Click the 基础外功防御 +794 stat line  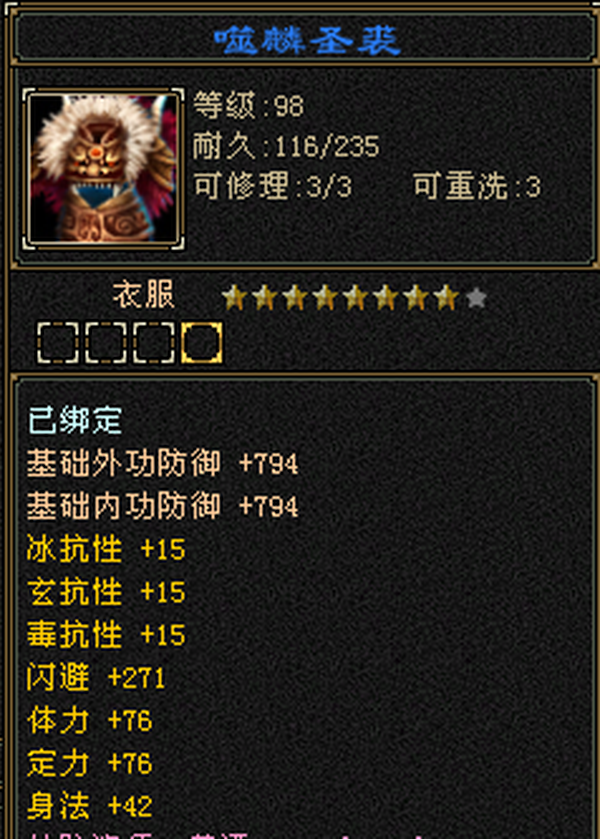click(x=163, y=463)
